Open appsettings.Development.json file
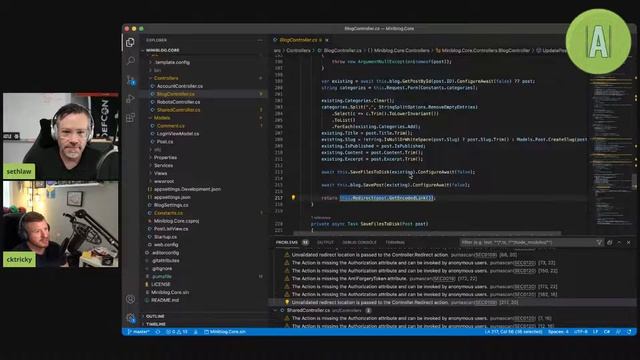Image resolution: width=640 pixels, height=360 pixels. [187, 189]
